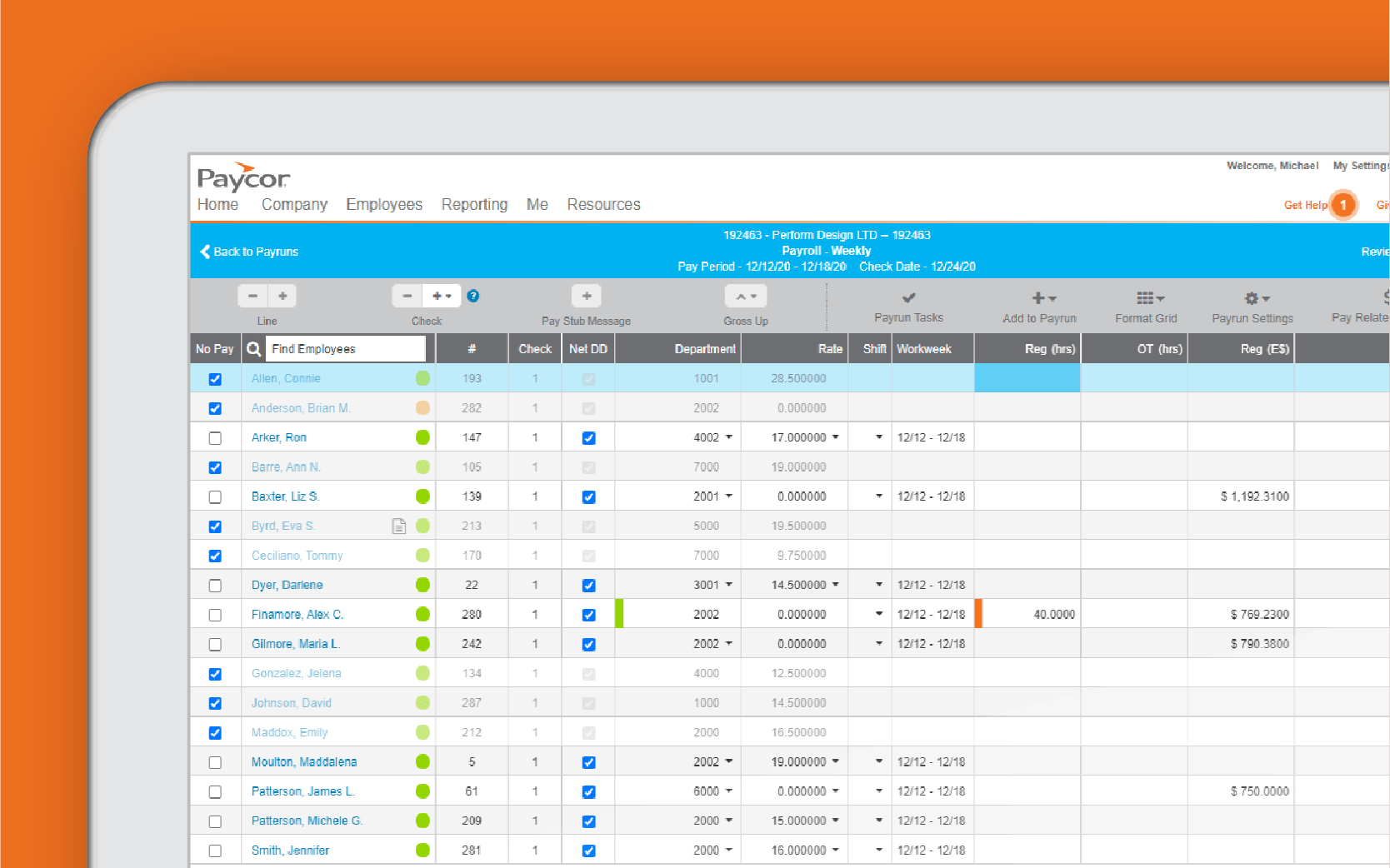The width and height of the screenshot is (1390, 868).
Task: Check No Pay for Arker, Ron
Action: (215, 438)
